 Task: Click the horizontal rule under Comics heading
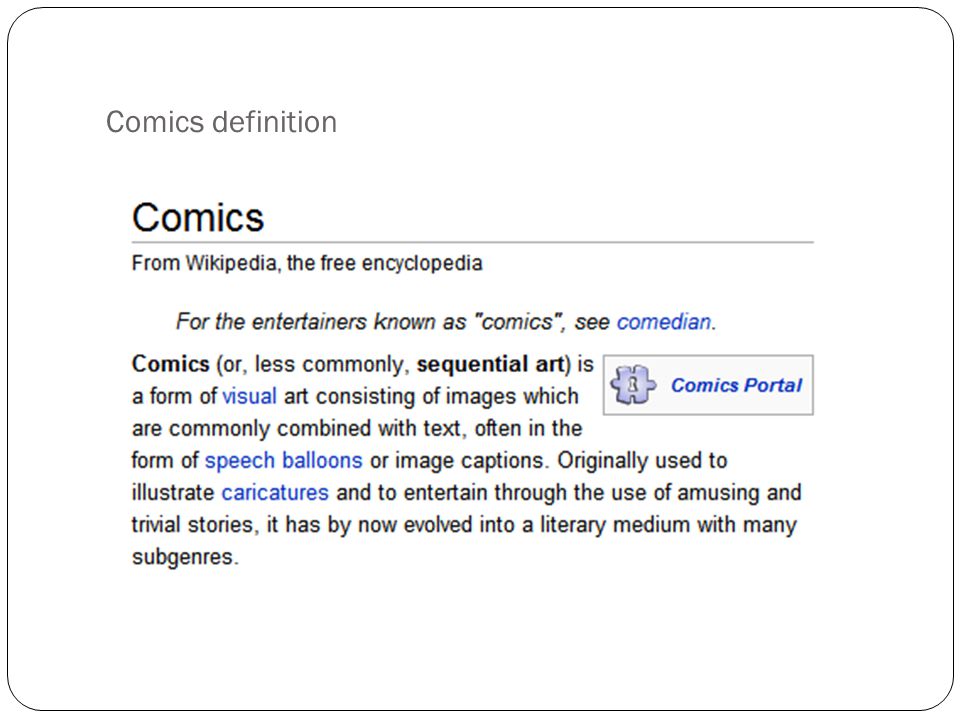(x=473, y=242)
